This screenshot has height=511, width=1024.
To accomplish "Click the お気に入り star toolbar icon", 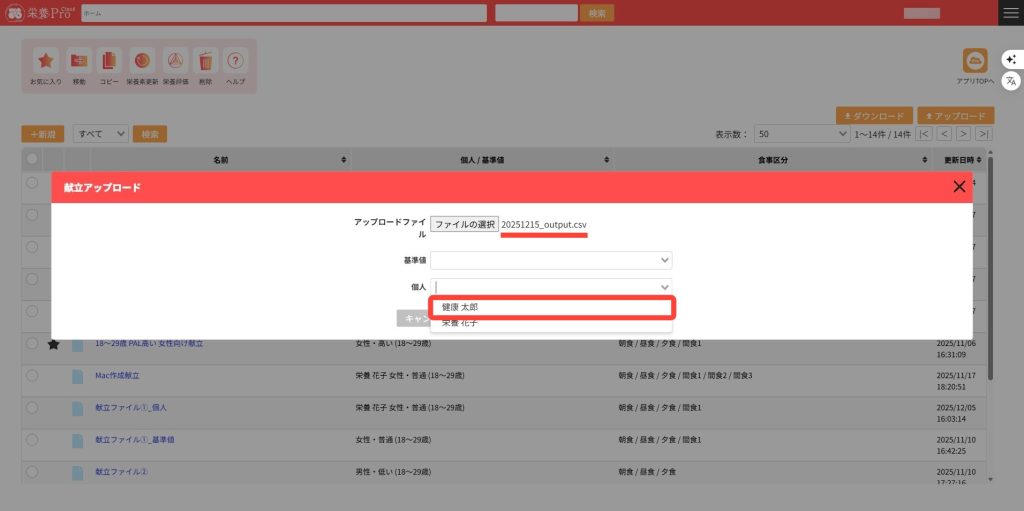I will coord(45,60).
